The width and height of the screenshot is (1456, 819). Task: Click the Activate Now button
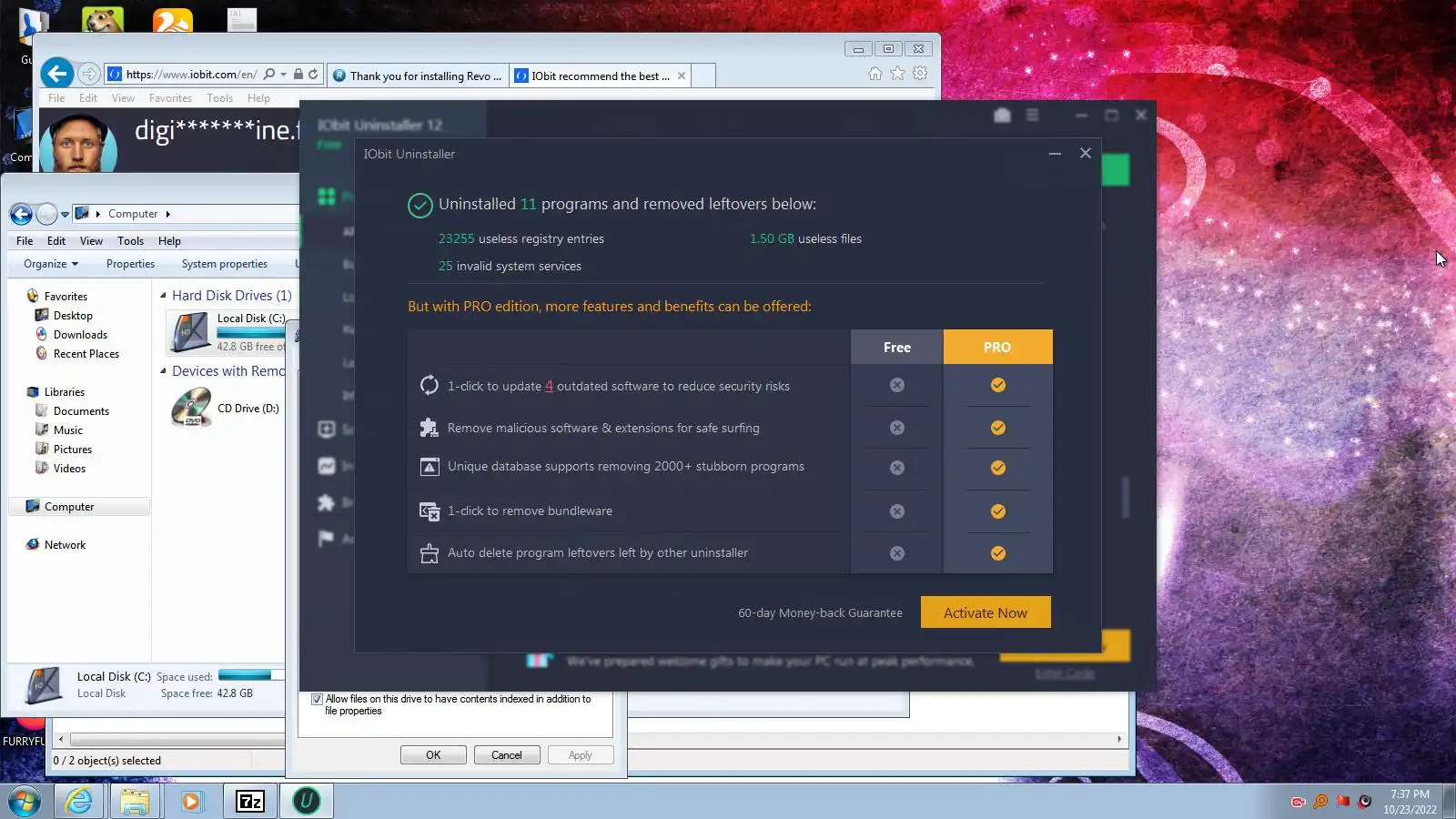[x=986, y=612]
